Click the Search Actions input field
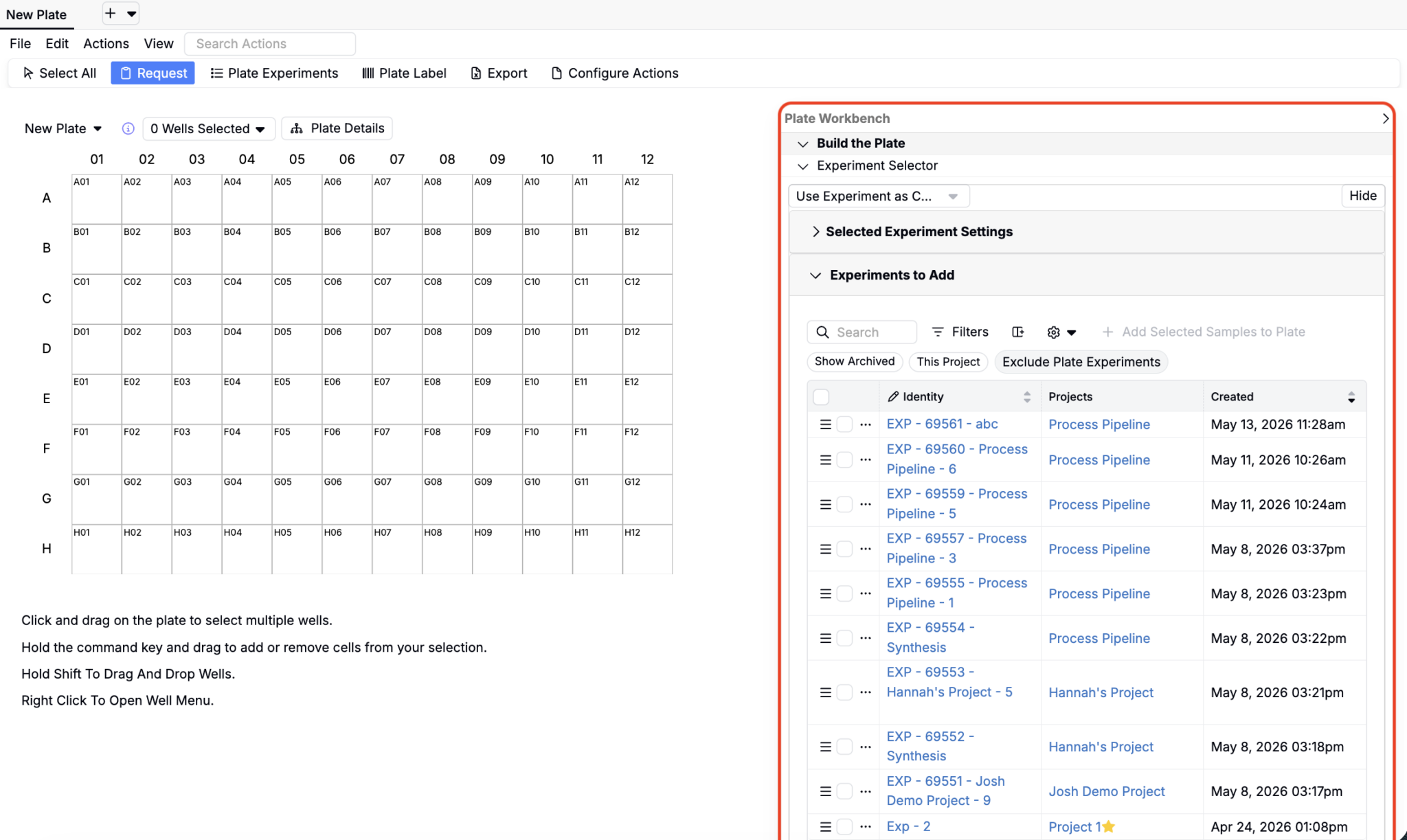The height and width of the screenshot is (840, 1407). point(270,44)
